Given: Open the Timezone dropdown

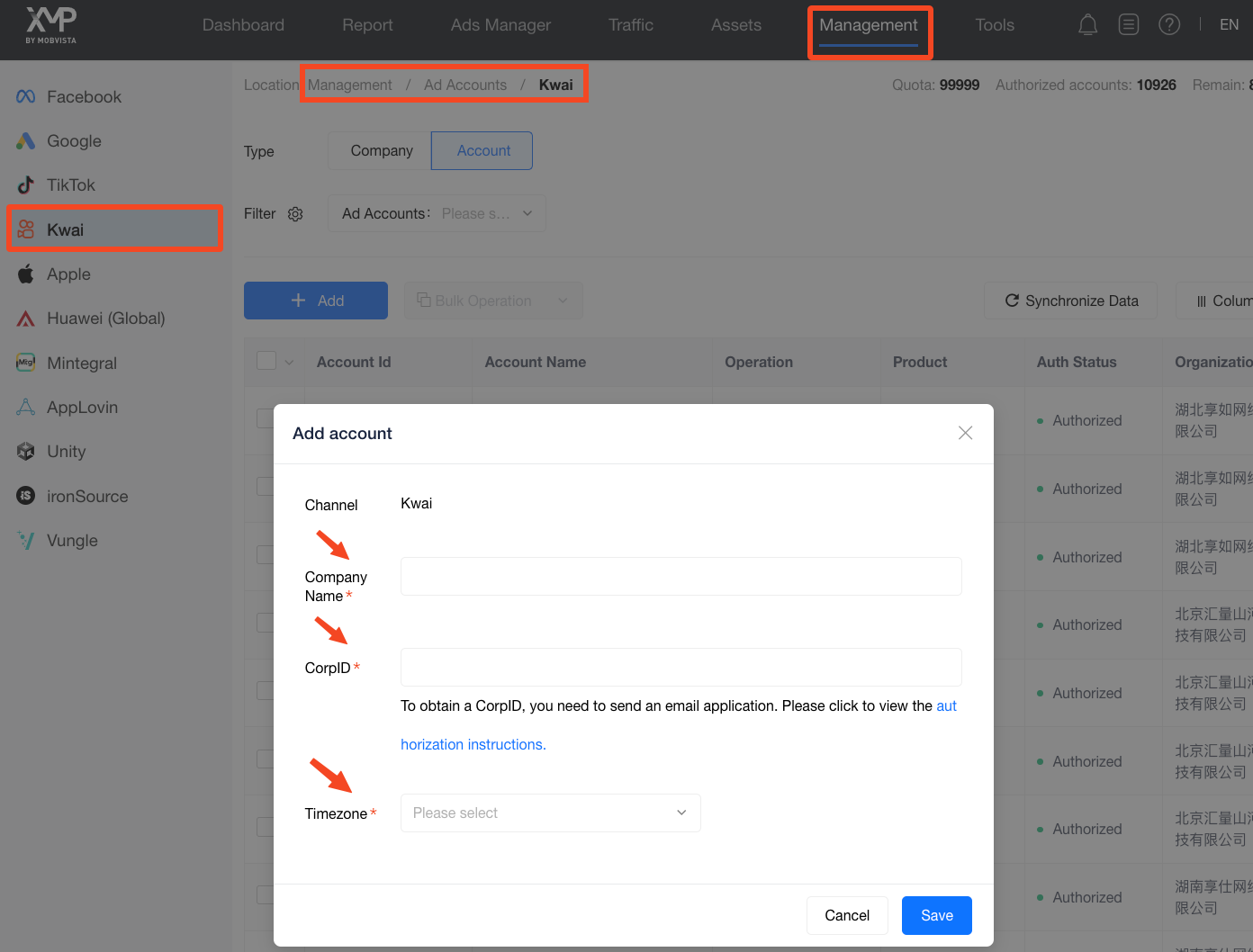Looking at the screenshot, I should click(550, 813).
